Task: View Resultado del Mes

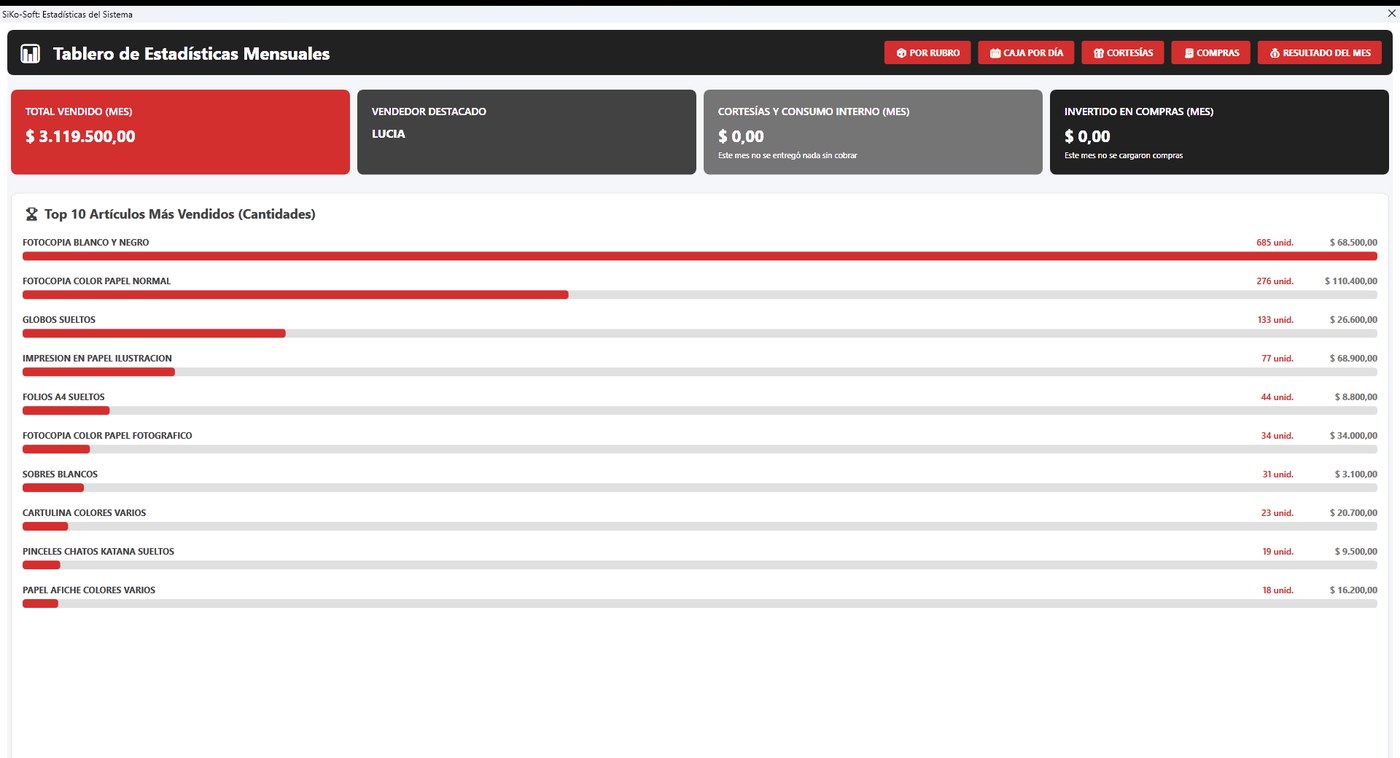Action: click(x=1320, y=53)
